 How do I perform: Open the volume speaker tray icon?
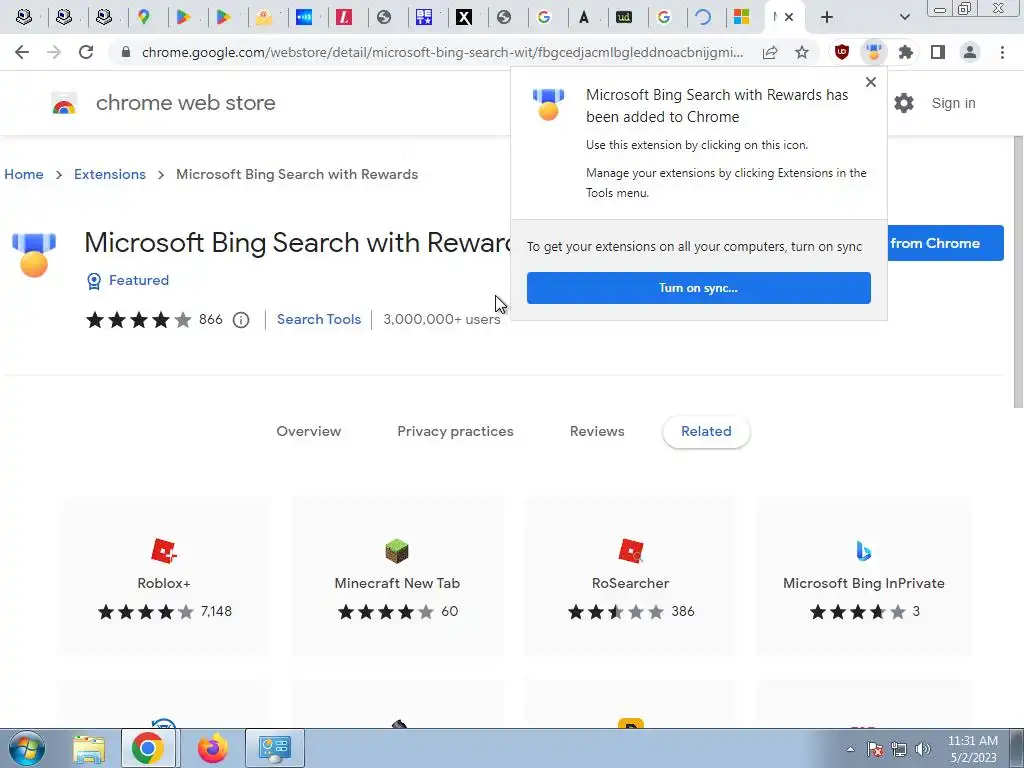[x=923, y=749]
